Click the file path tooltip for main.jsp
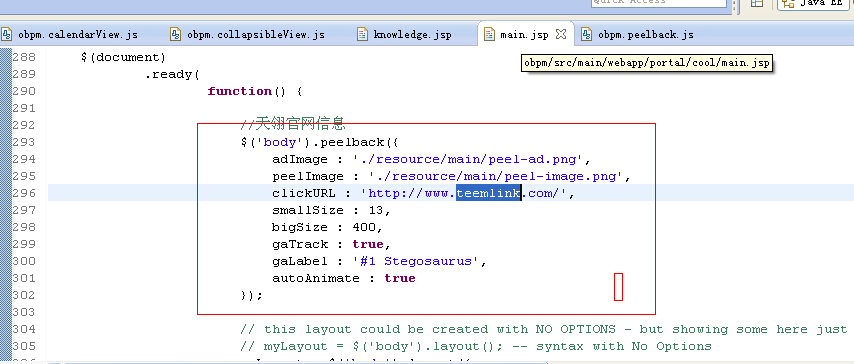854x364 pixels. point(646,63)
